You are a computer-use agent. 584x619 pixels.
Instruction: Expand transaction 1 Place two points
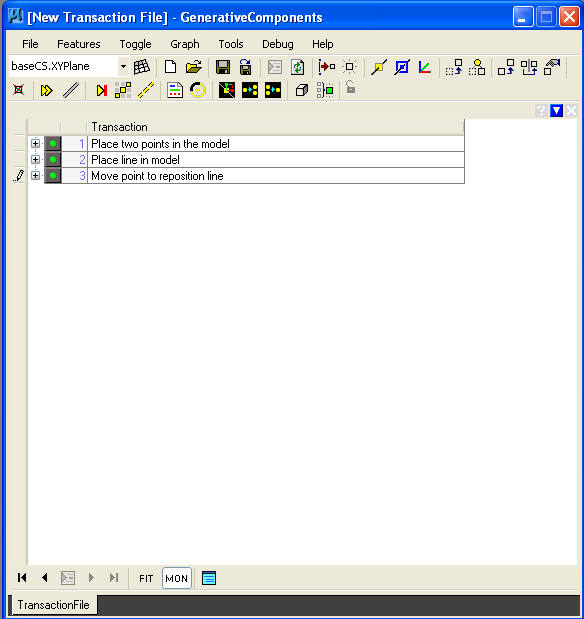point(35,143)
